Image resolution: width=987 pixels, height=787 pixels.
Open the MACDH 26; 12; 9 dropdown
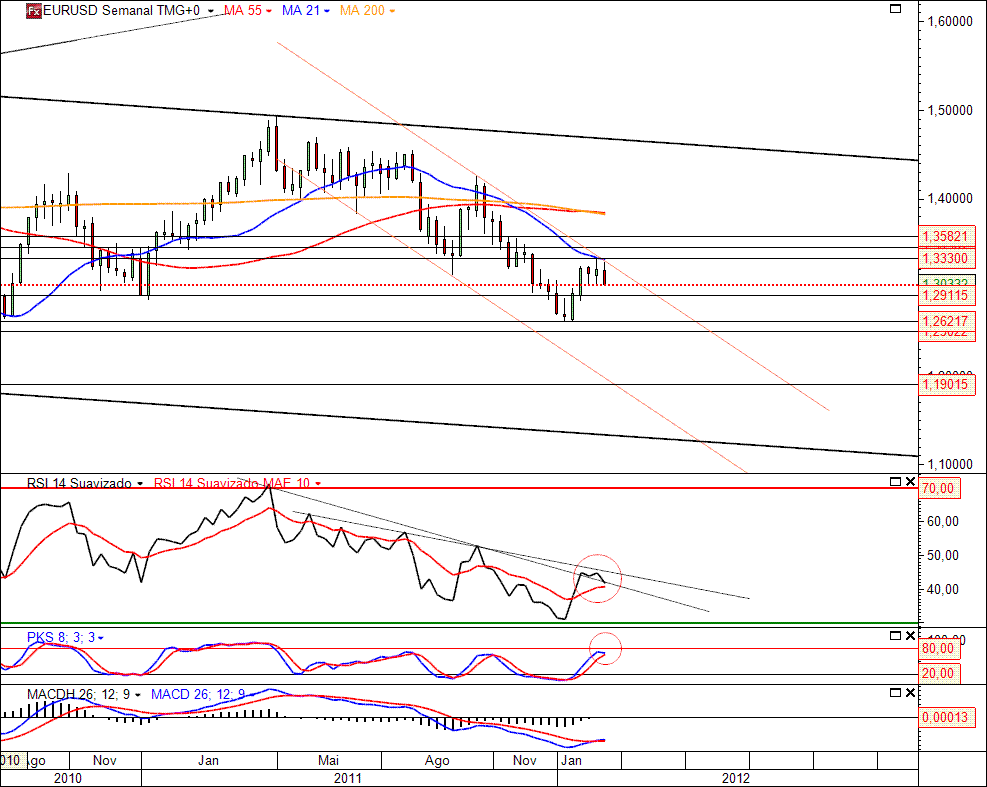[x=138, y=695]
